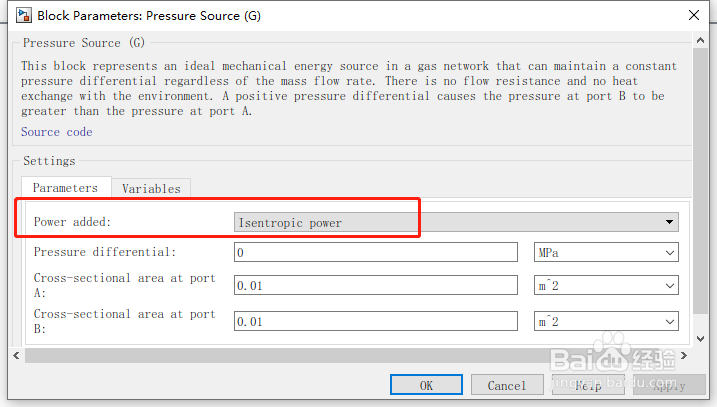Image resolution: width=717 pixels, height=407 pixels.
Task: Click the port A cross-sectional area field
Action: pyautogui.click(x=375, y=286)
